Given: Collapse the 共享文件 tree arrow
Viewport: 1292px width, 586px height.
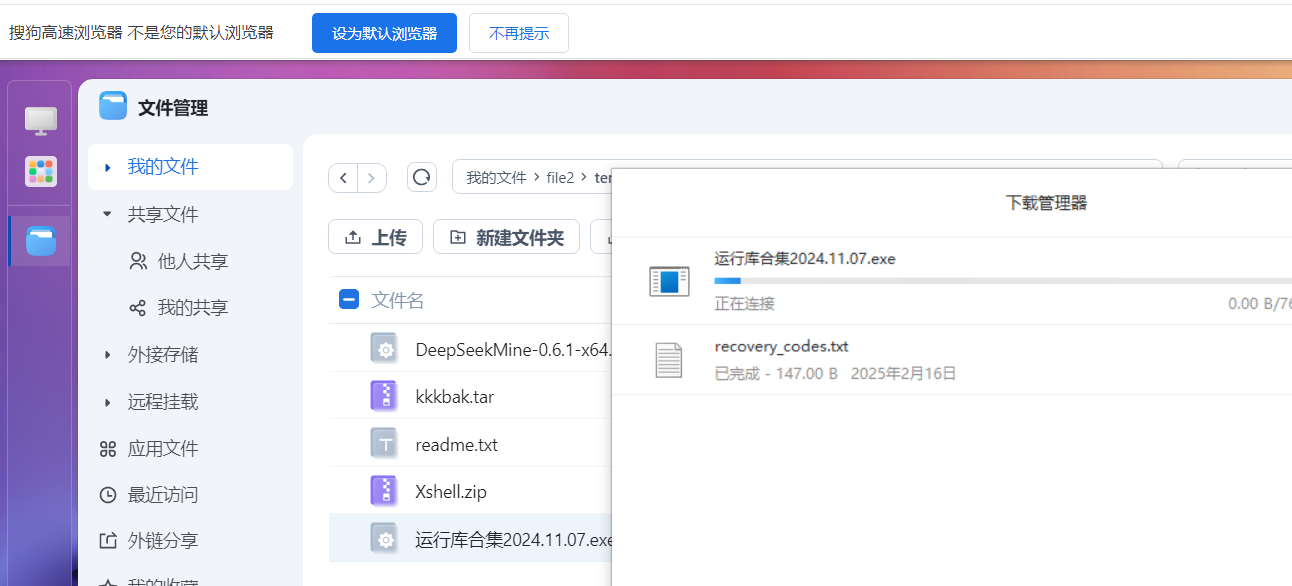Looking at the screenshot, I should [108, 214].
